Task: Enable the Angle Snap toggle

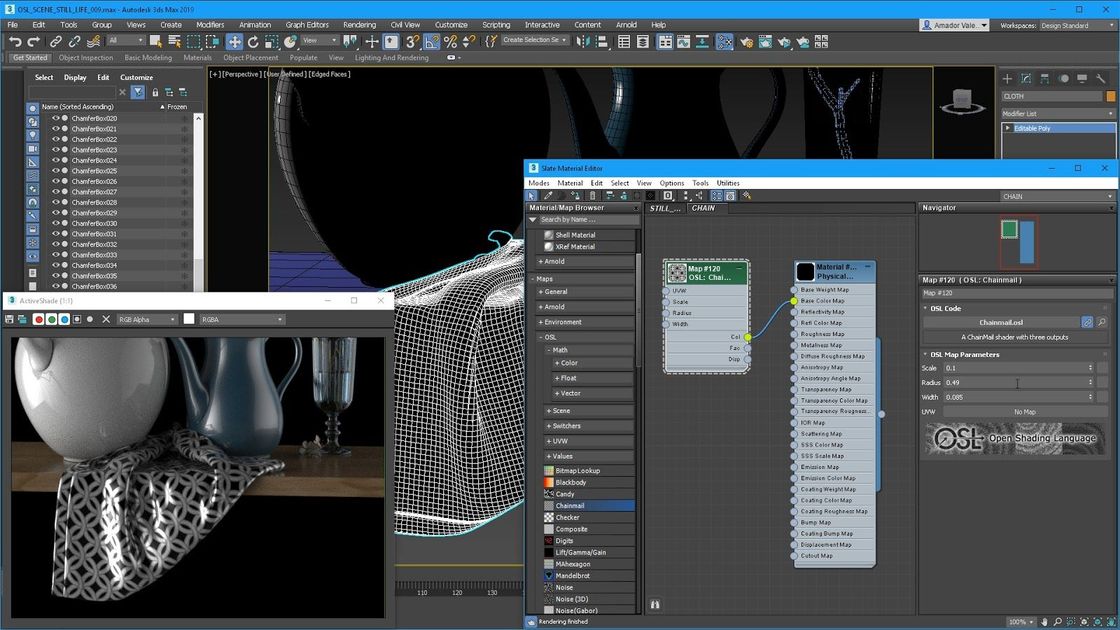Action: [433, 42]
